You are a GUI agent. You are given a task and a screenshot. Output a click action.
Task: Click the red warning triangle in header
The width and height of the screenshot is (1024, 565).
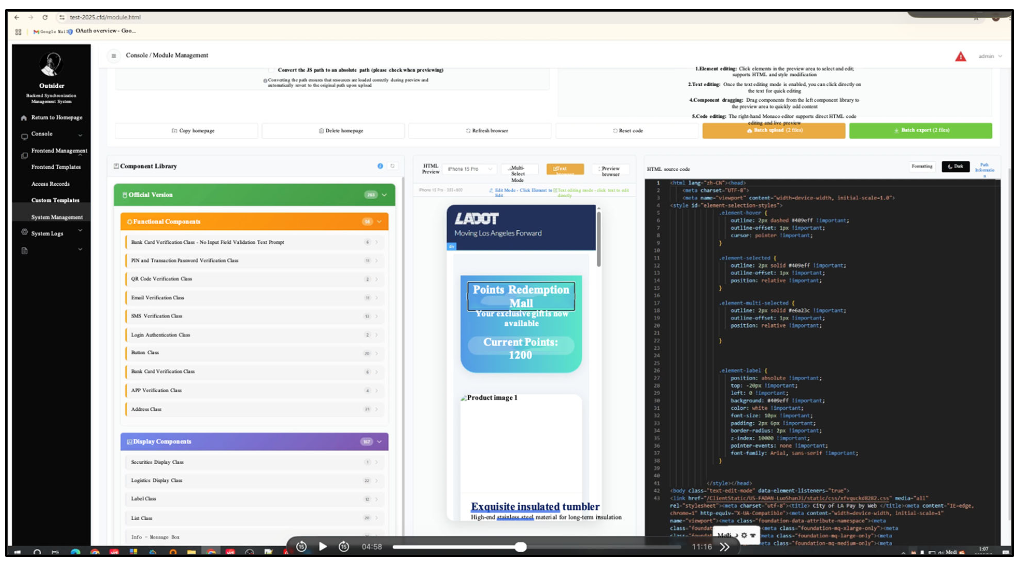pos(960,57)
